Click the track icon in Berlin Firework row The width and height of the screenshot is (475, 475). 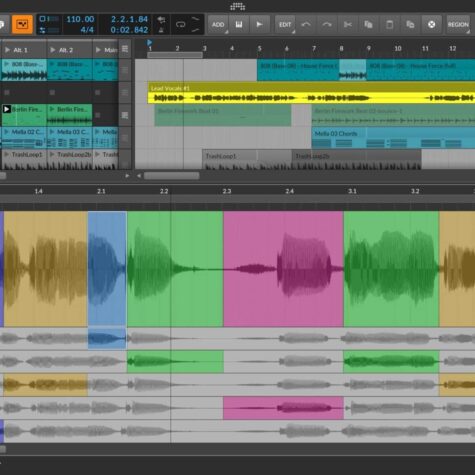click(x=125, y=115)
